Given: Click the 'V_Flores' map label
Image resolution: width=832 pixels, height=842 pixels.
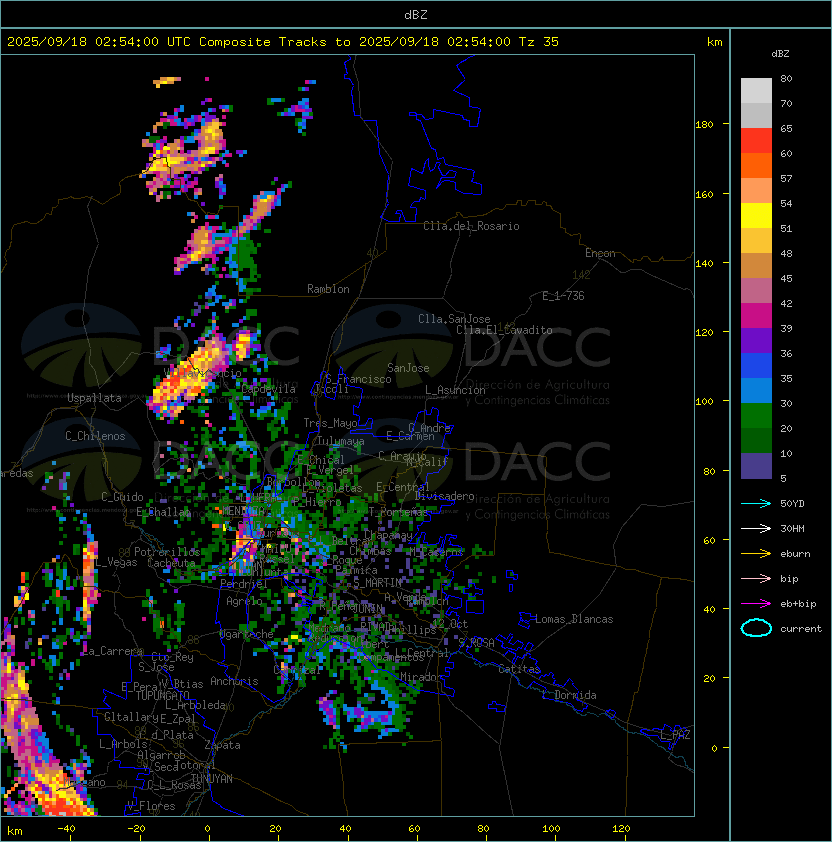Looking at the screenshot, I should point(151,806).
